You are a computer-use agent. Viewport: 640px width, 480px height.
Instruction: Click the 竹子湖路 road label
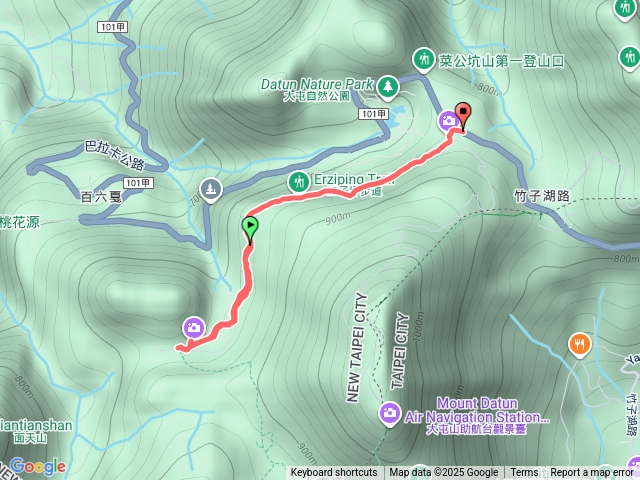point(542,196)
